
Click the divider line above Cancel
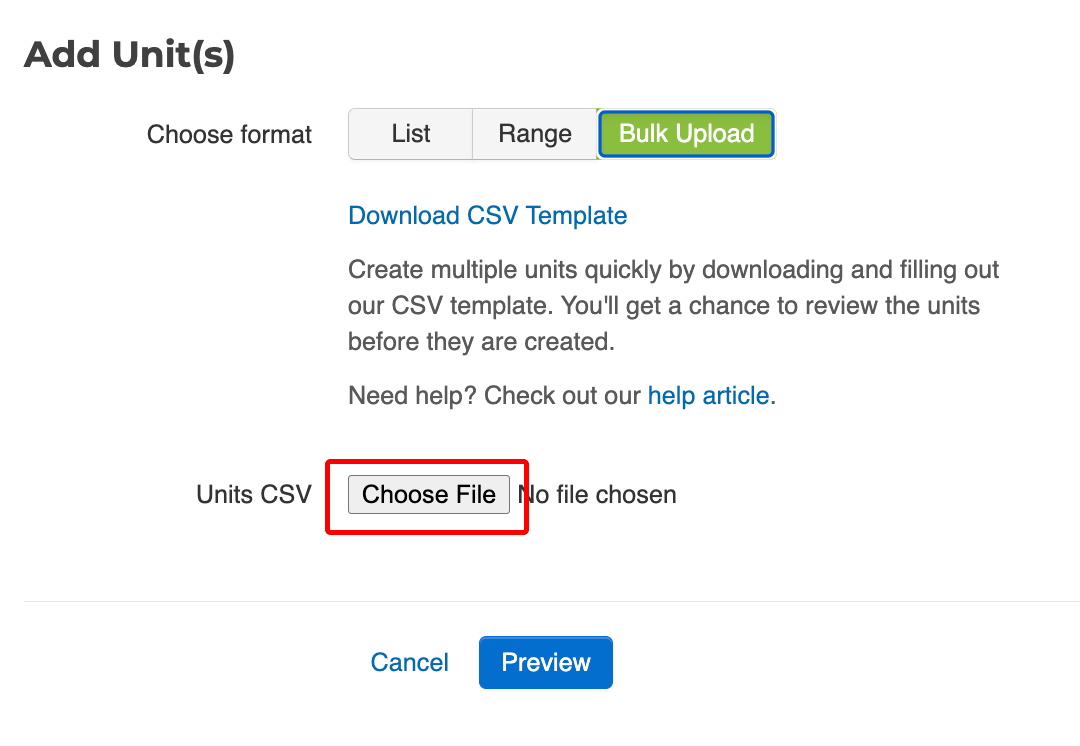point(551,601)
